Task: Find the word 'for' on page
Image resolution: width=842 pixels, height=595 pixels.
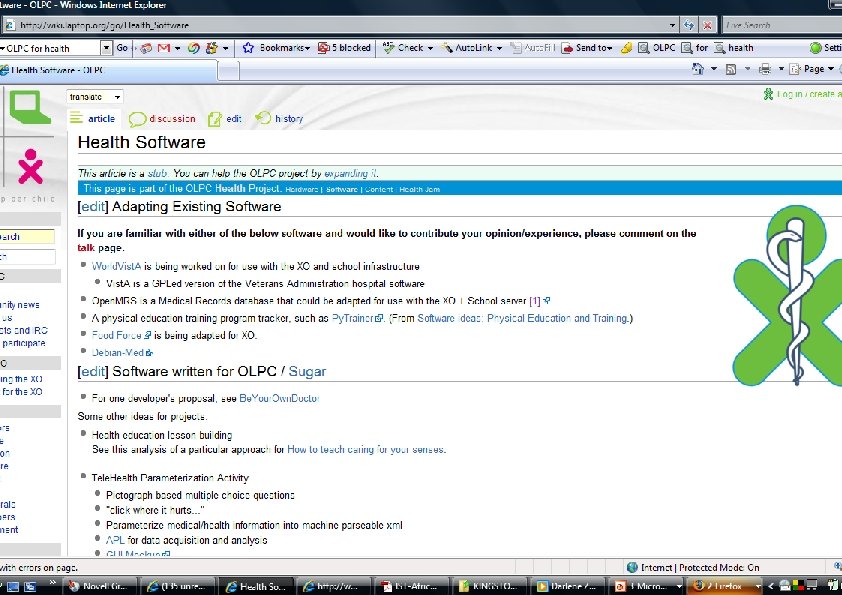Action: coord(694,48)
